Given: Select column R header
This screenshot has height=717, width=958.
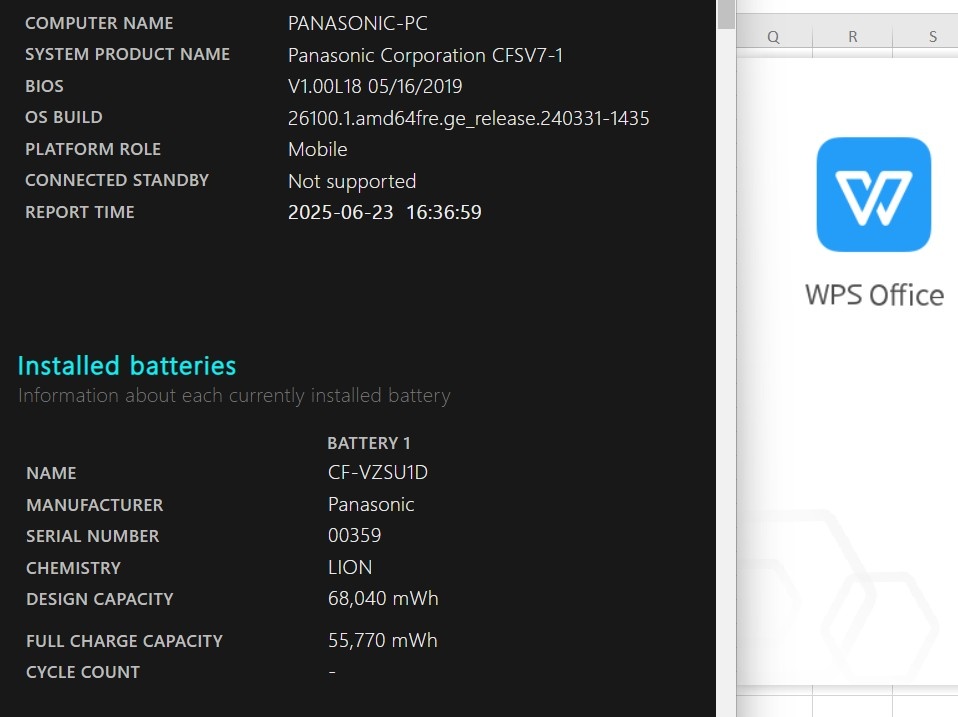Looking at the screenshot, I should tap(853, 37).
